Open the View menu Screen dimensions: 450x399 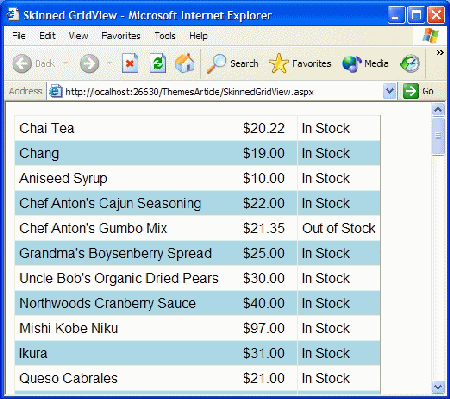(78, 35)
